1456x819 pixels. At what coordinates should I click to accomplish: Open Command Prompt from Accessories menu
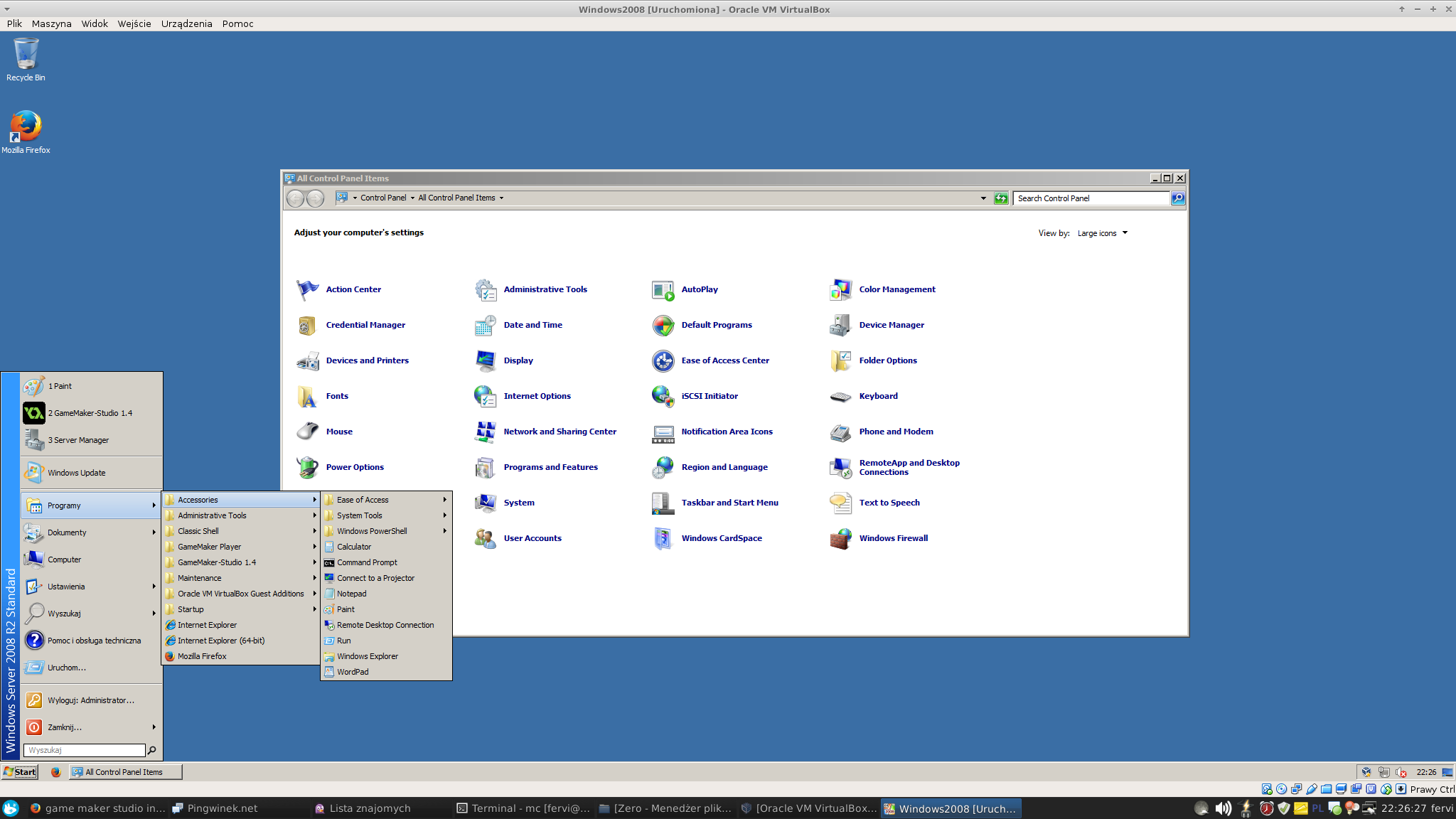coord(367,562)
